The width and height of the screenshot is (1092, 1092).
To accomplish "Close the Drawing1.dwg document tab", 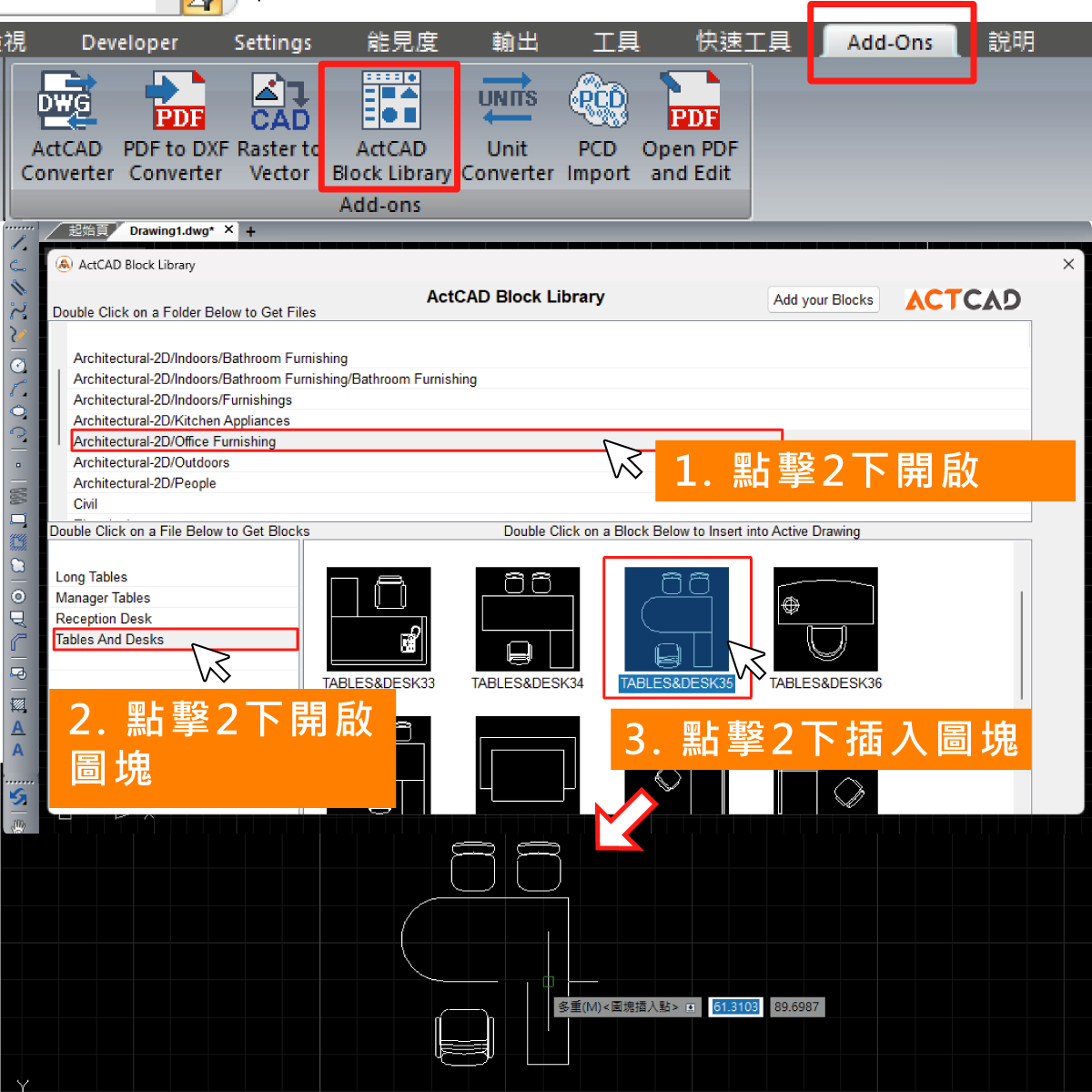I will pyautogui.click(x=229, y=230).
